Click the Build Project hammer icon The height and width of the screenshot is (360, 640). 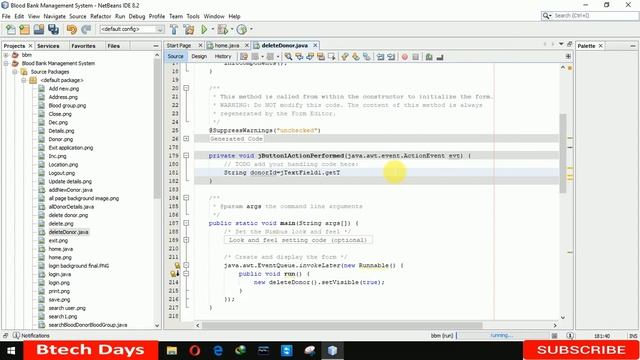(x=174, y=29)
